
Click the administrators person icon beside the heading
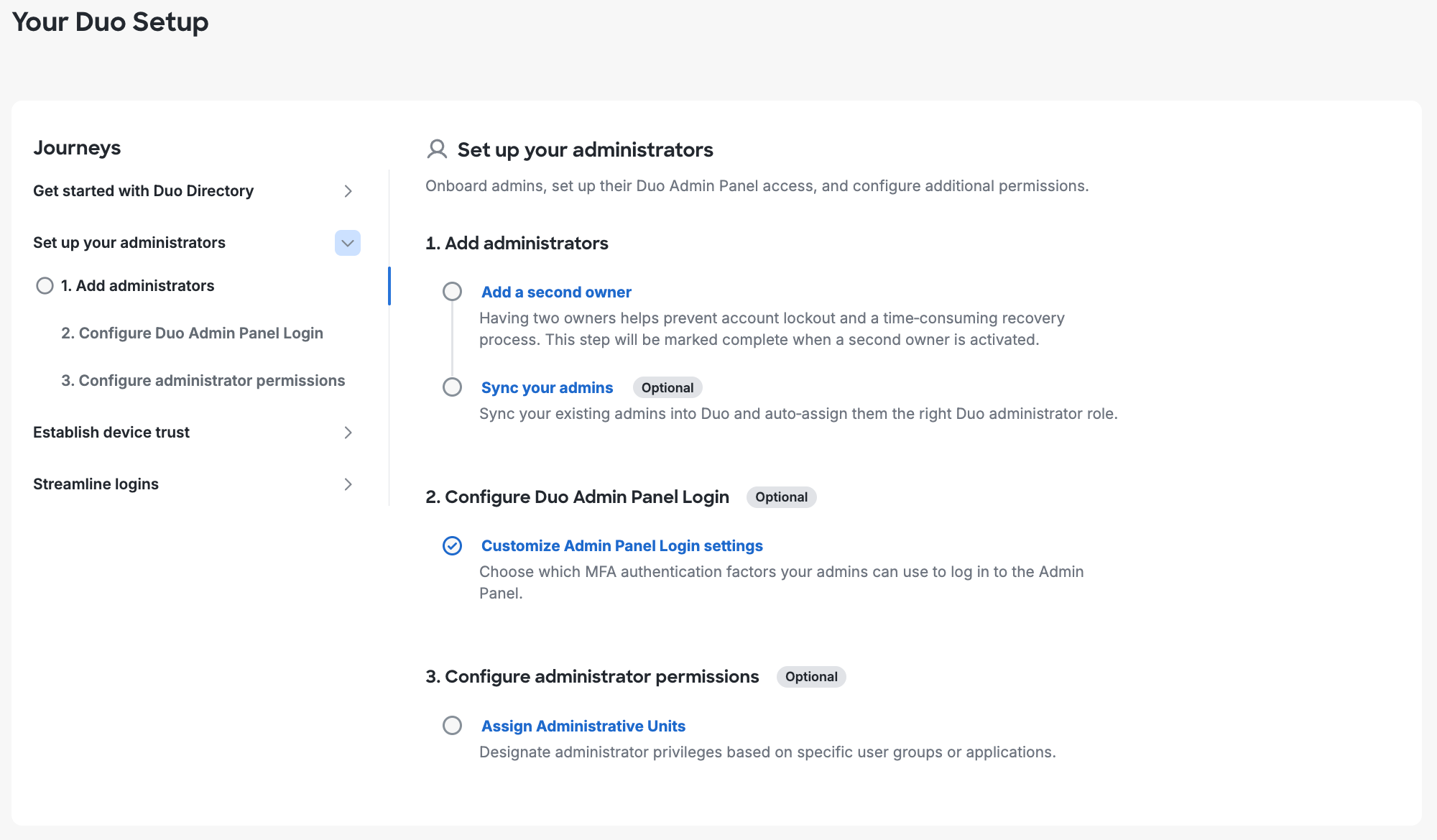pyautogui.click(x=436, y=149)
